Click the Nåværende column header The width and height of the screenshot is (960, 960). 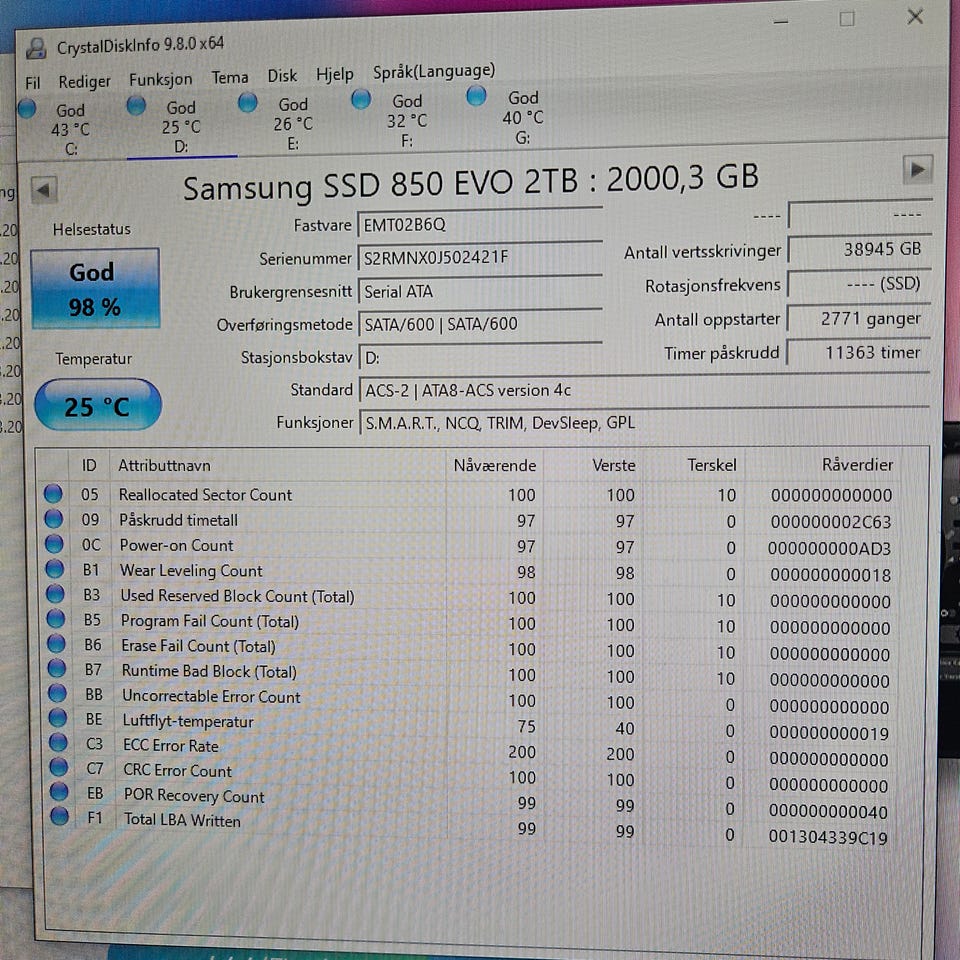click(x=495, y=466)
